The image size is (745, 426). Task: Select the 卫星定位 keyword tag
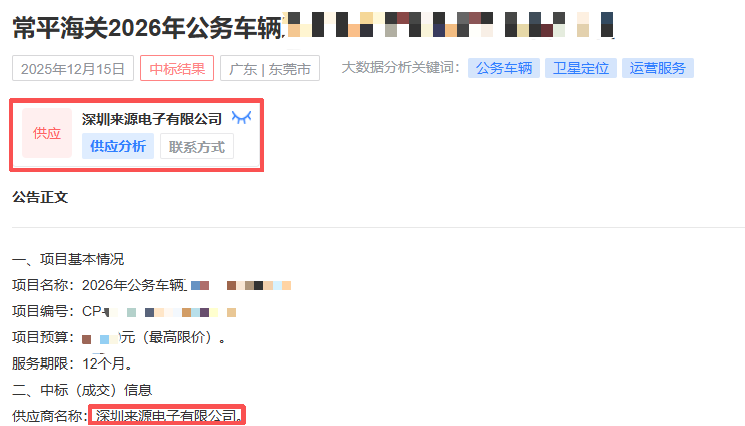(581, 68)
